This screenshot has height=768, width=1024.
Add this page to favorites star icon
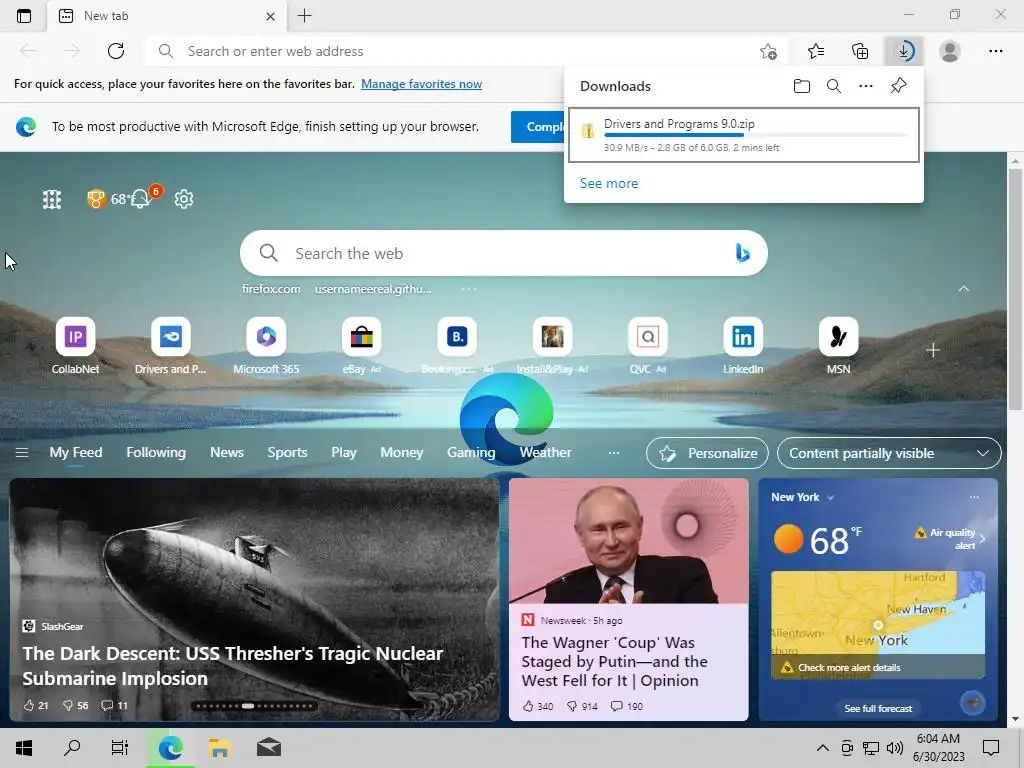(x=769, y=51)
